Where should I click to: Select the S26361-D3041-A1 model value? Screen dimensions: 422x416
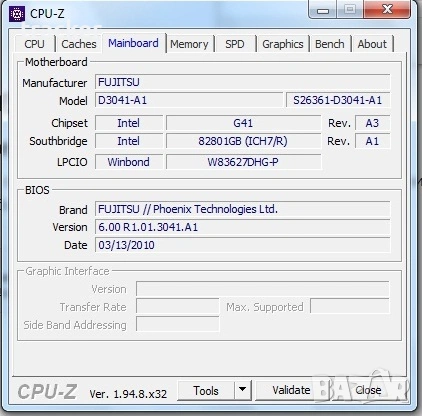tap(338, 100)
